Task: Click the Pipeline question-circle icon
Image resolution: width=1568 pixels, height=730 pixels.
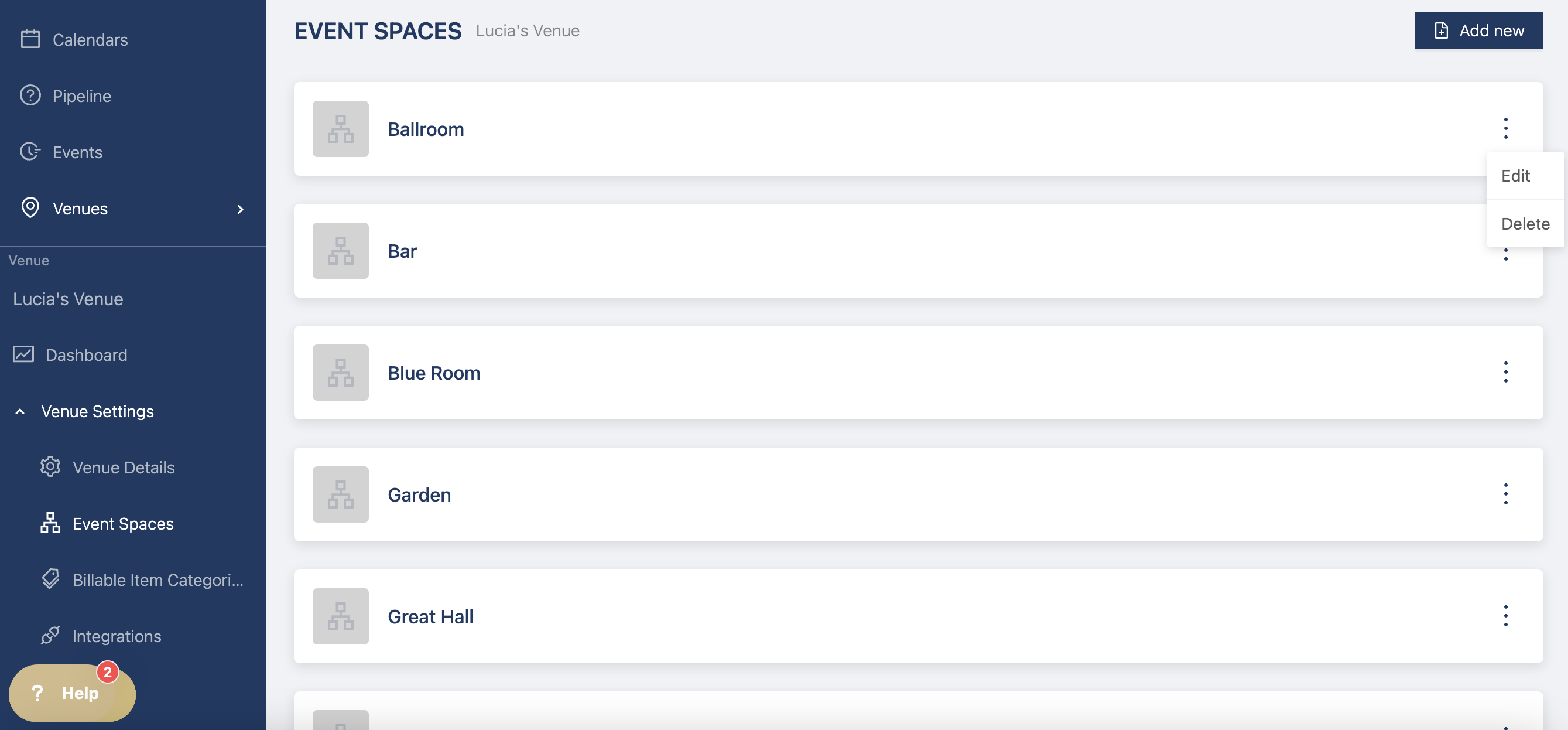Action: [30, 95]
